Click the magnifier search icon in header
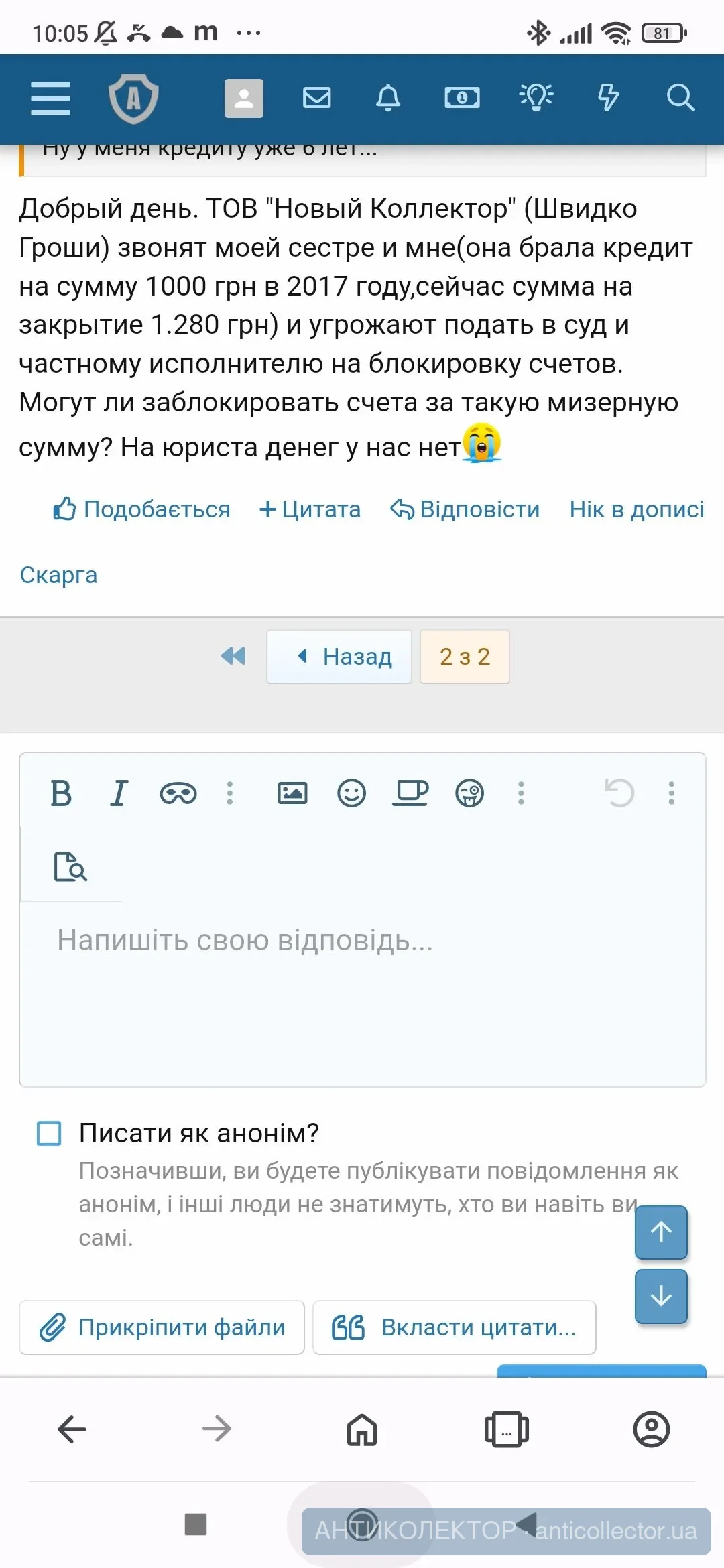Viewport: 724px width, 1568px height. [680, 98]
